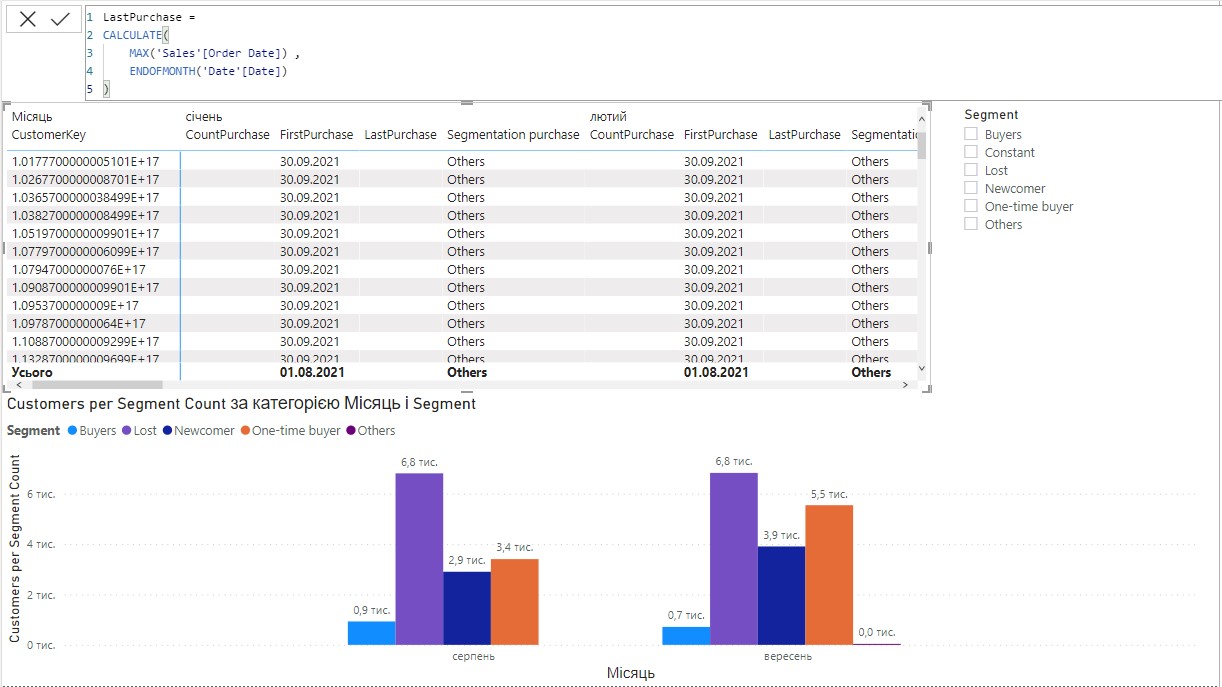
Task: Click the серпень Newcomer bar 2,9 тис.
Action: 467,608
